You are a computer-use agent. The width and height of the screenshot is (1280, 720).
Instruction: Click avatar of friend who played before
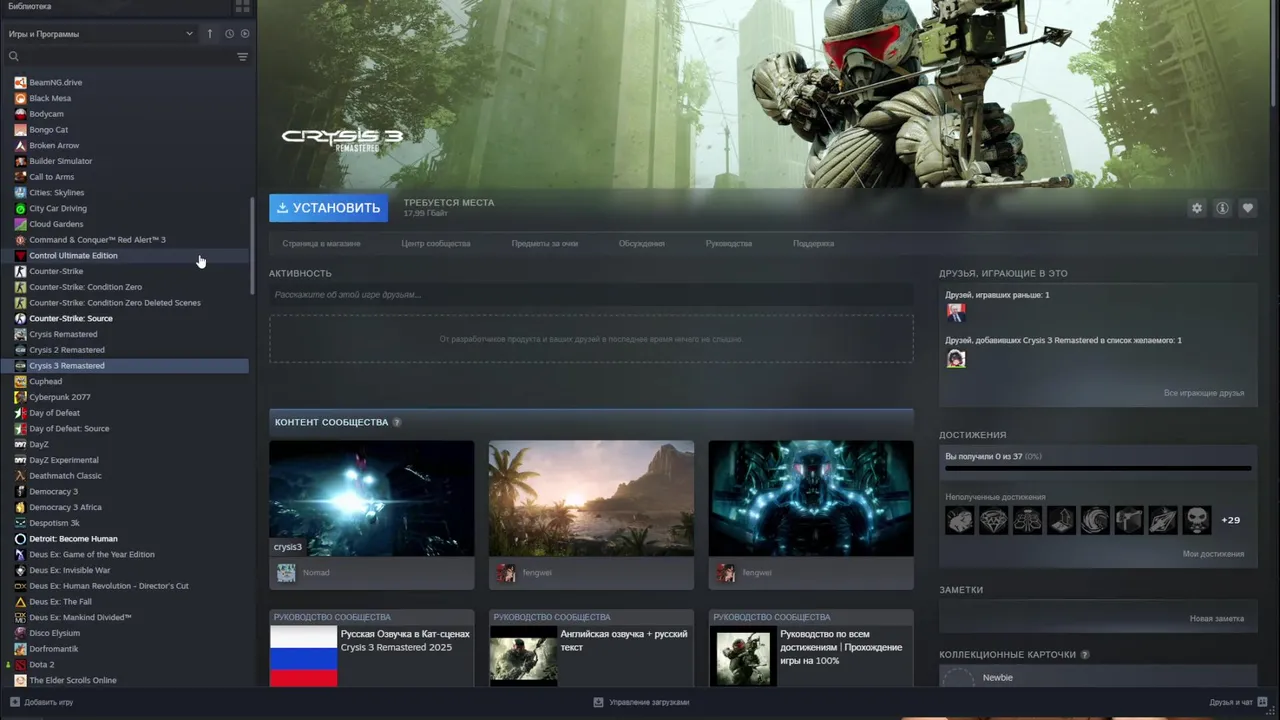pos(956,312)
